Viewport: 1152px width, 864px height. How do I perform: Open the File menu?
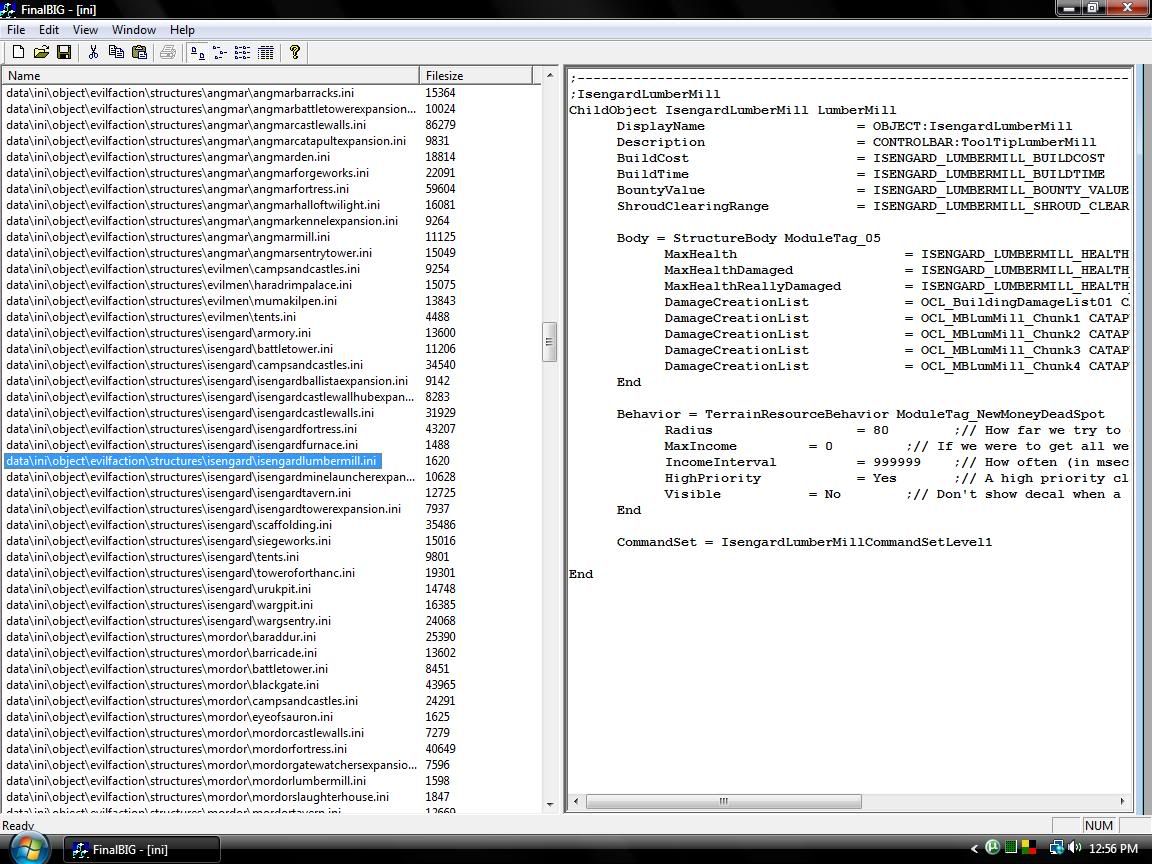pos(16,30)
